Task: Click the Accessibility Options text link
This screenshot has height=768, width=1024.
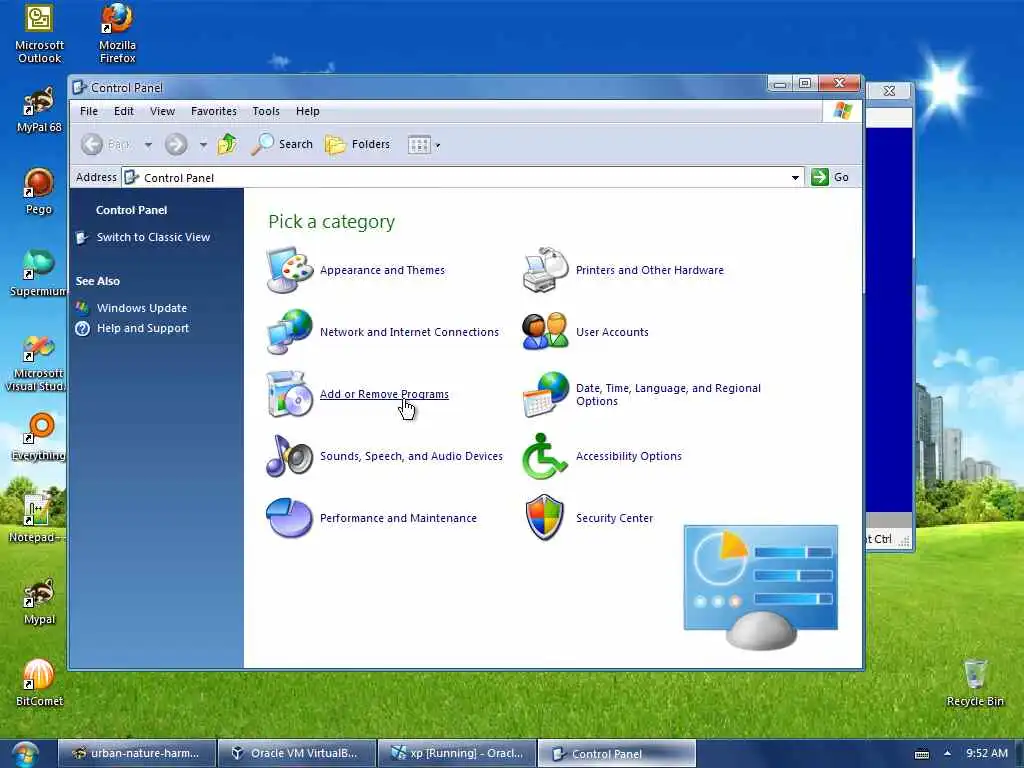Action: click(x=628, y=456)
